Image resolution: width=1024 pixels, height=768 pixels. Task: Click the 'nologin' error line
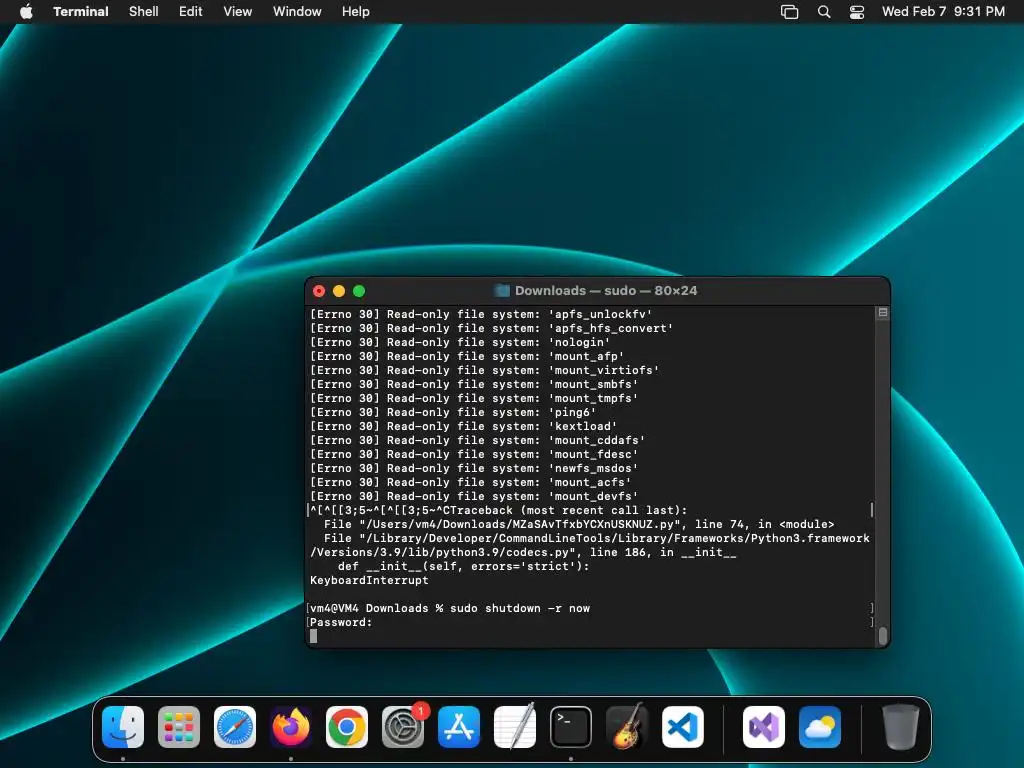(460, 342)
